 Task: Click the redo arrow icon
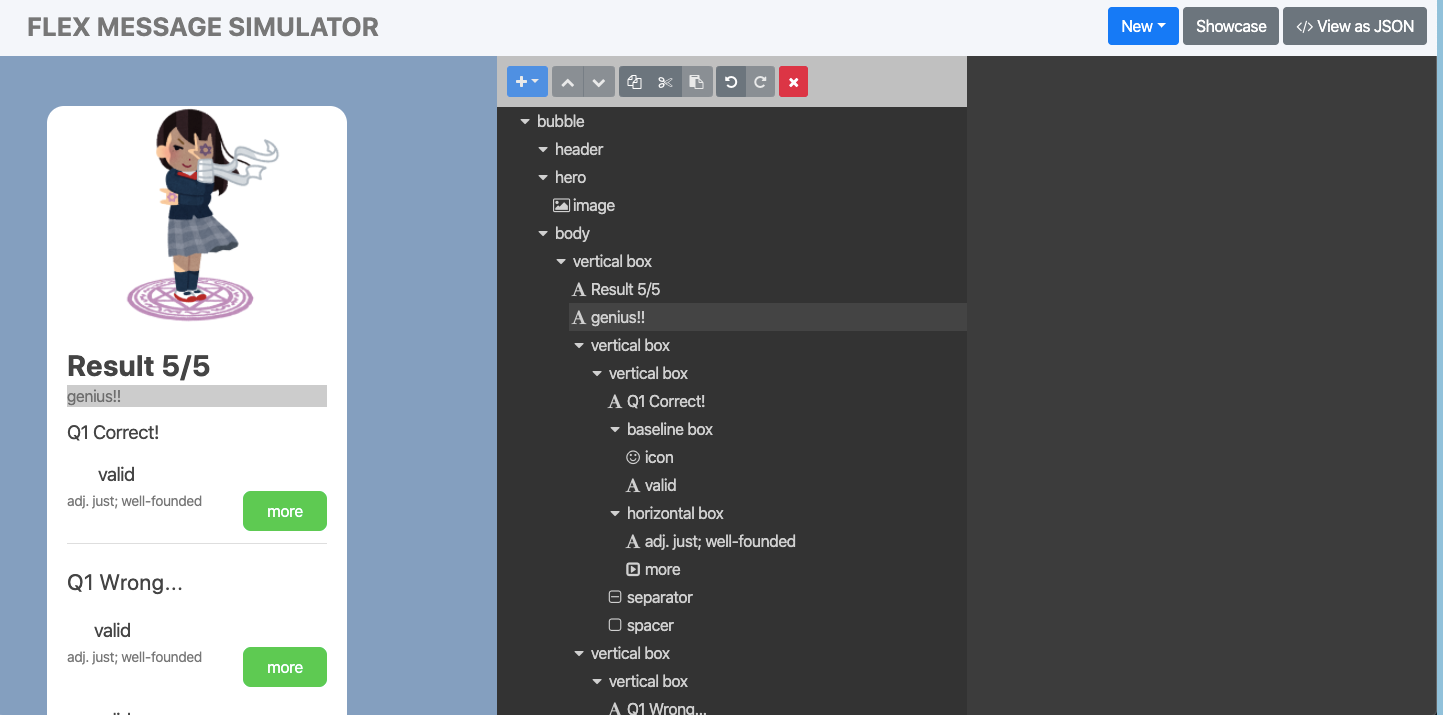coord(760,82)
